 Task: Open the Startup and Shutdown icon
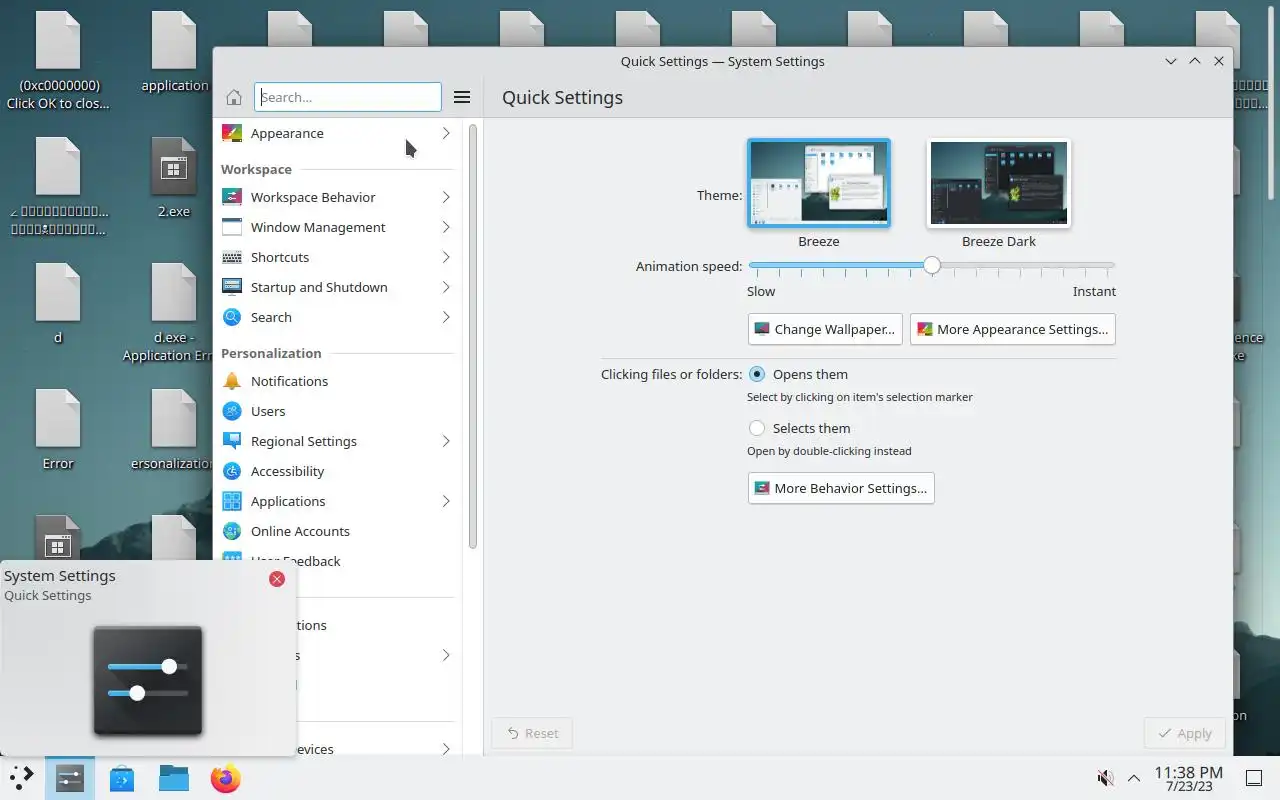pos(232,287)
